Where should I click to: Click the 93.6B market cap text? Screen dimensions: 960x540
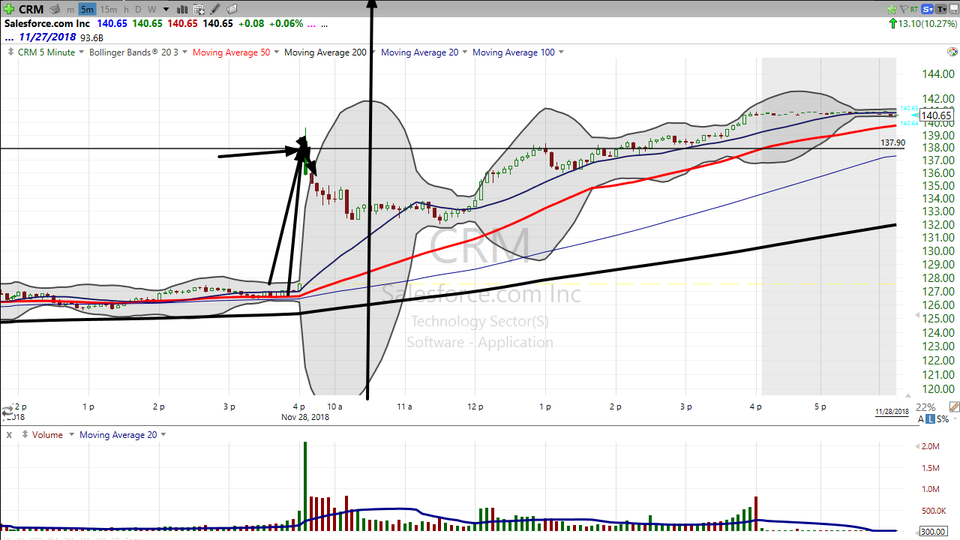point(92,37)
